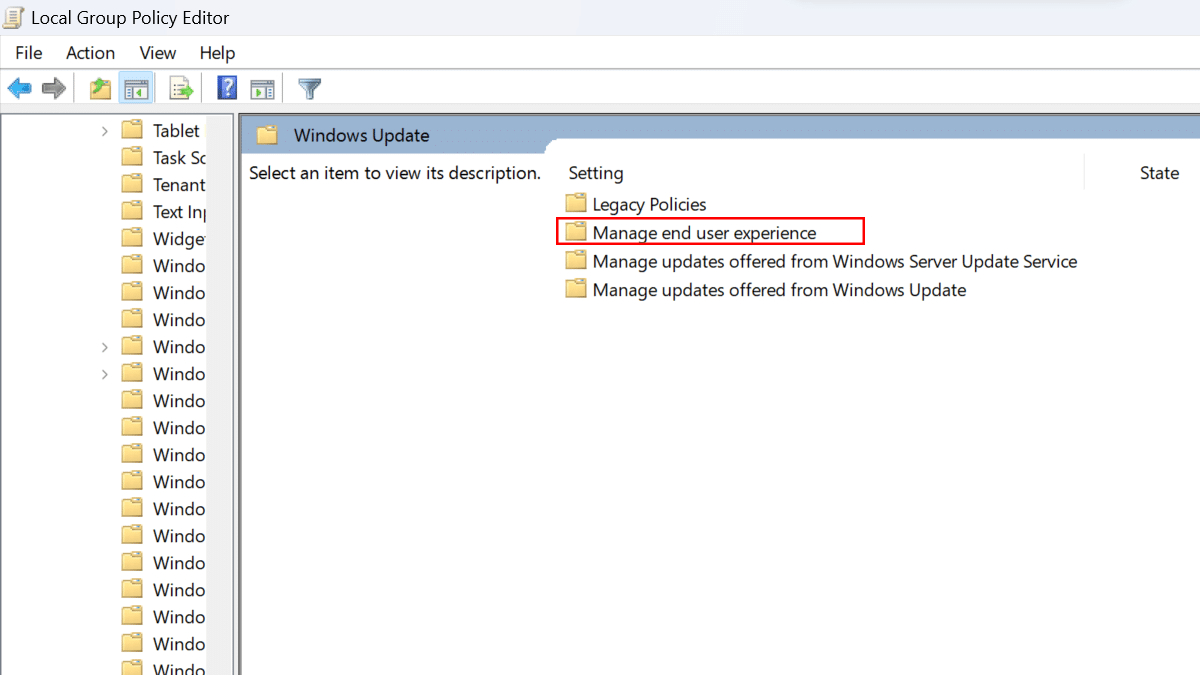
Task: Click the Back arrow toolbar icon
Action: coord(19,89)
